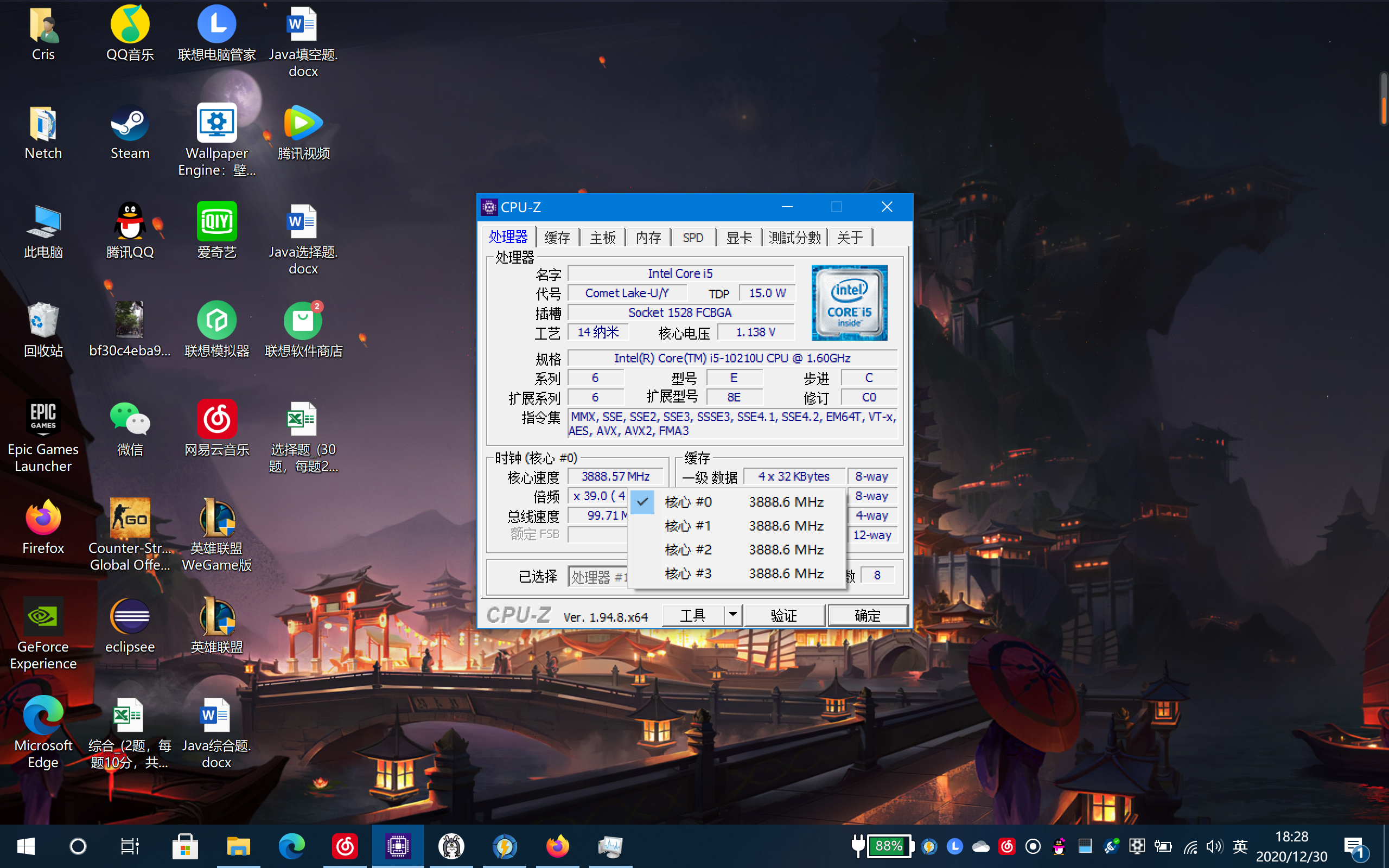Toggle the 英 input method indicator

pos(1240,846)
